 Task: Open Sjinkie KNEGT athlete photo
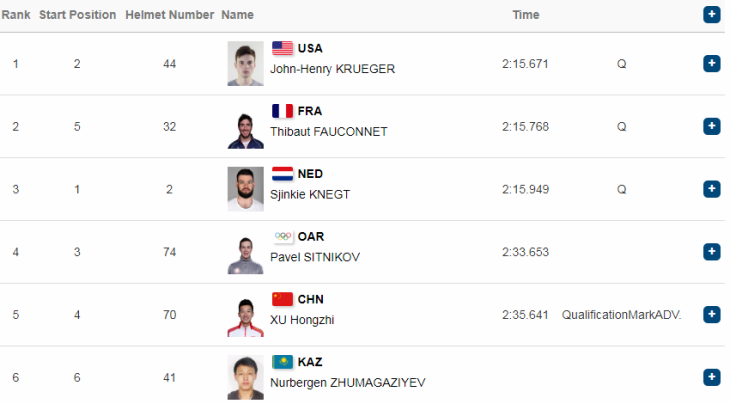(245, 189)
